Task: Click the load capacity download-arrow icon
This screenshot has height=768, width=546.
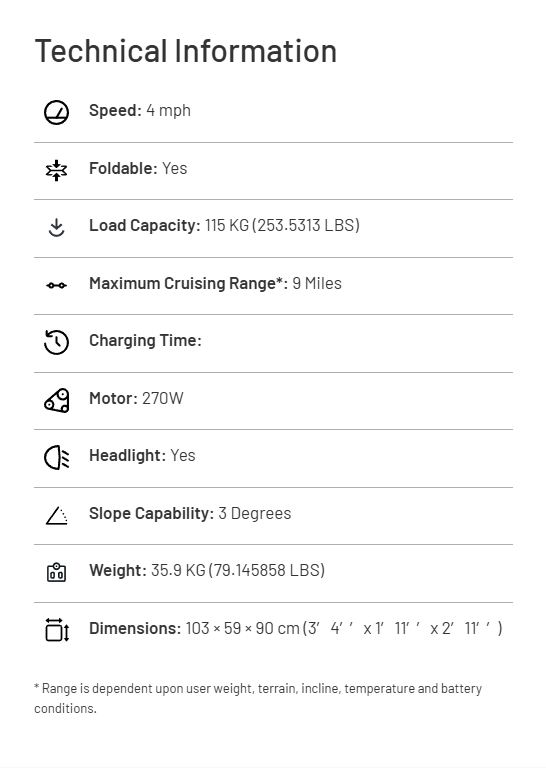Action: (56, 228)
